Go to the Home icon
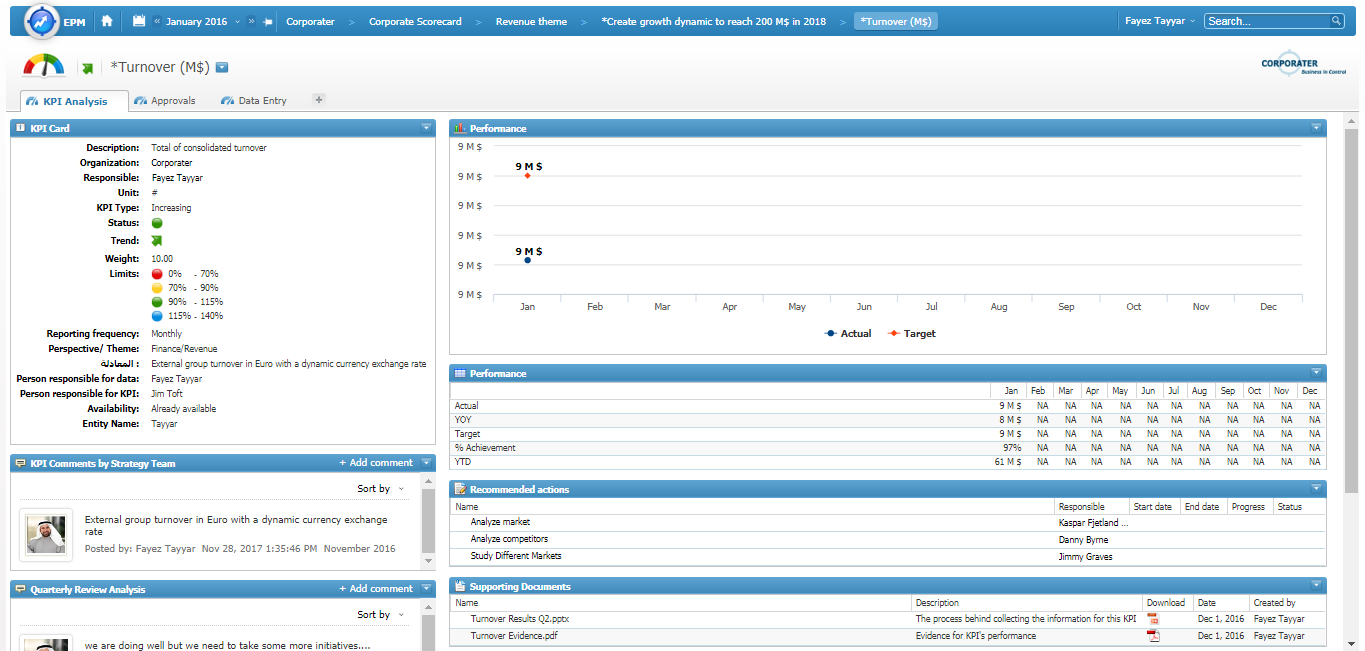Screen dimensions: 1365x651 pos(107,20)
